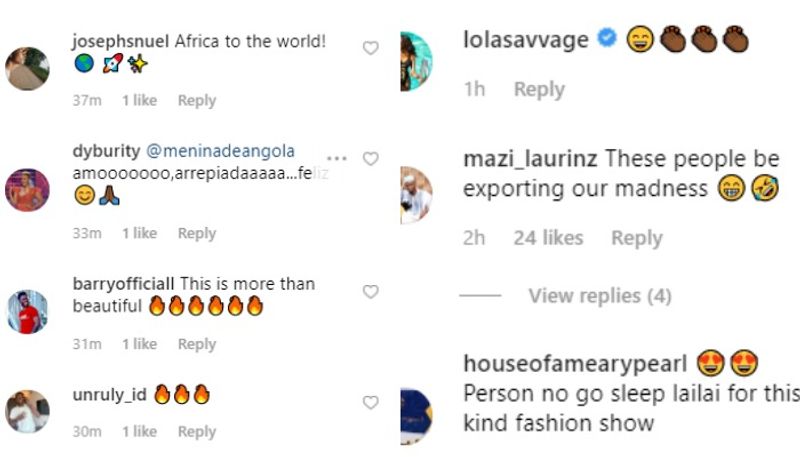Viewport: 800px width, 457px height.
Task: Like josephsnuel's comment with the heart
Action: pyautogui.click(x=370, y=47)
